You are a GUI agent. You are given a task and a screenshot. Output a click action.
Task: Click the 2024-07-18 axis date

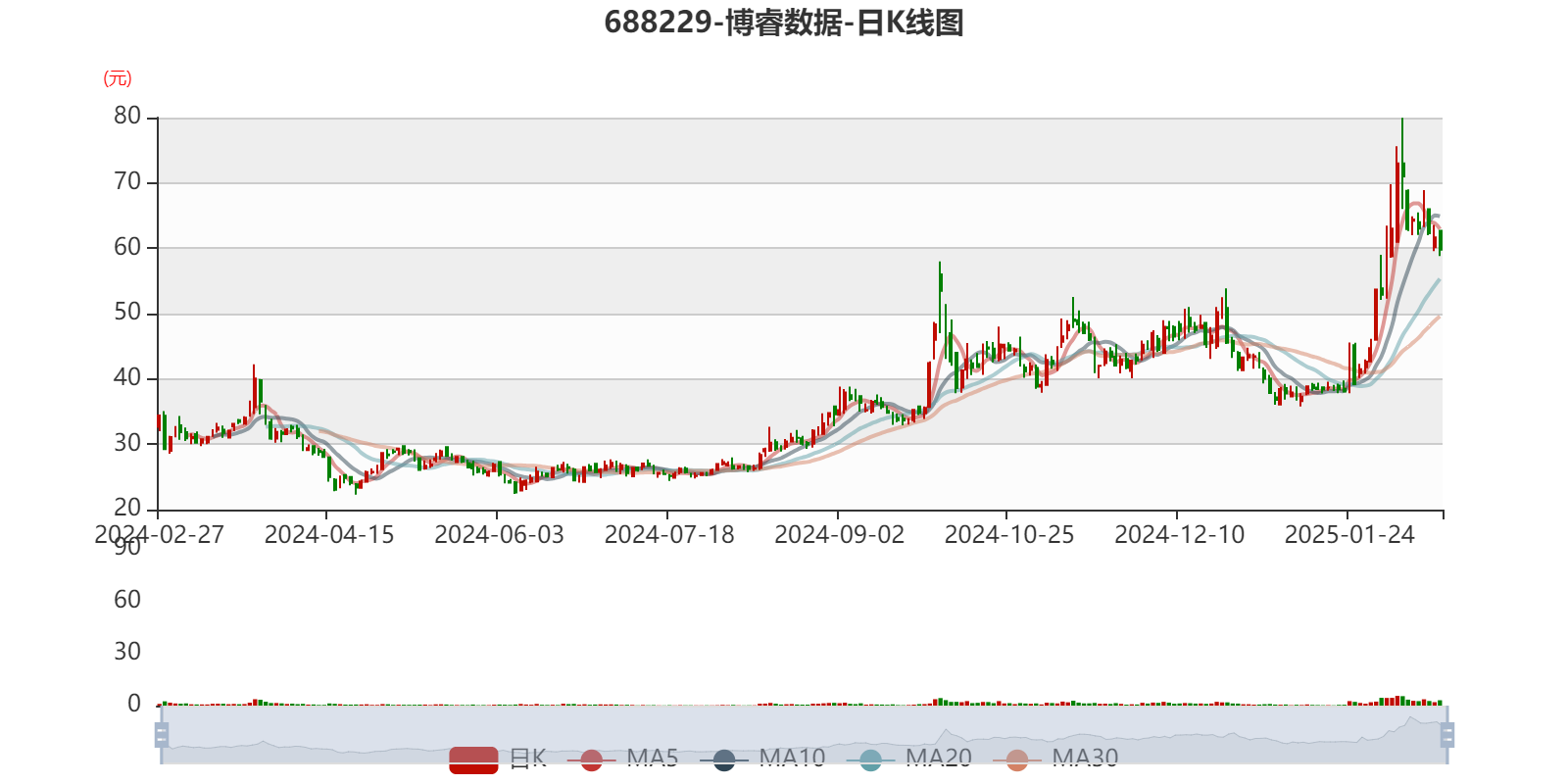[669, 535]
